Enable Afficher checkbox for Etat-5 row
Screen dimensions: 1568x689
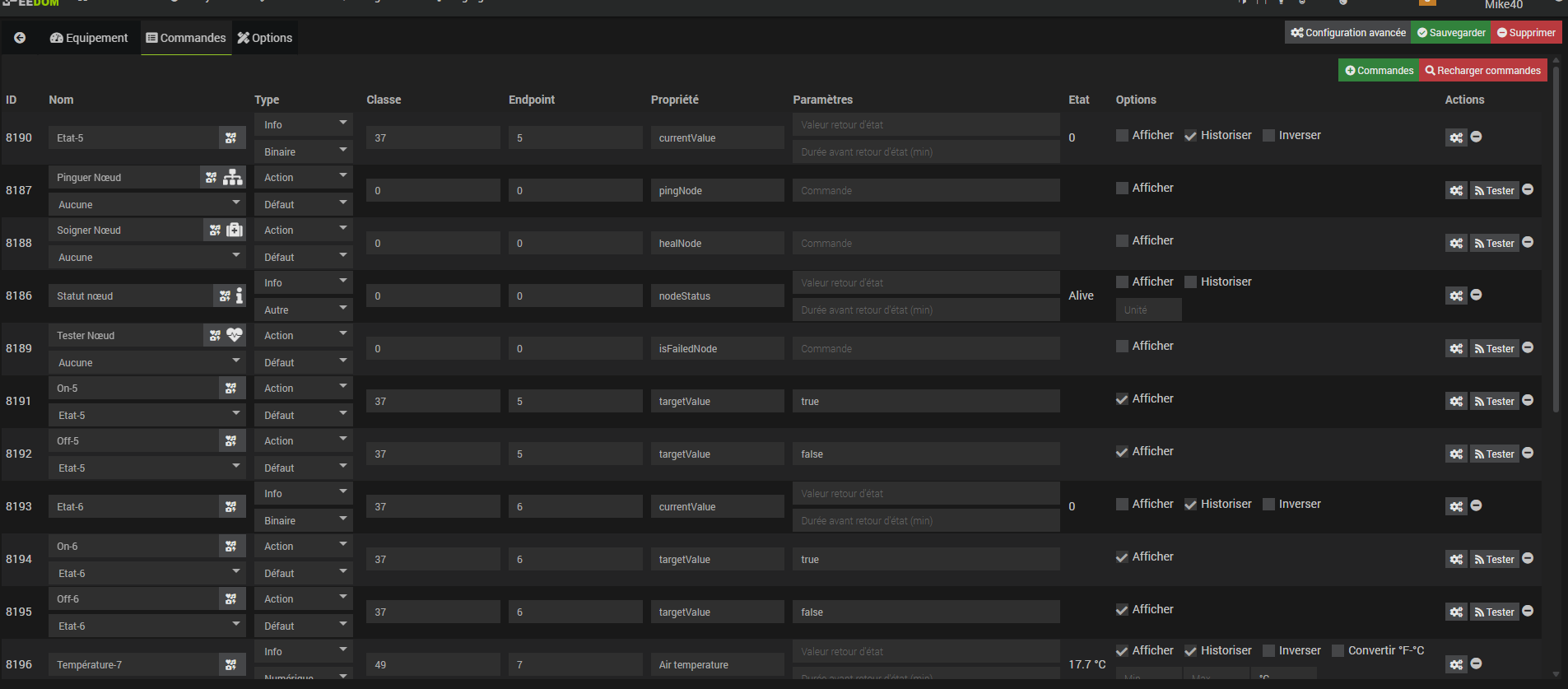point(1122,135)
